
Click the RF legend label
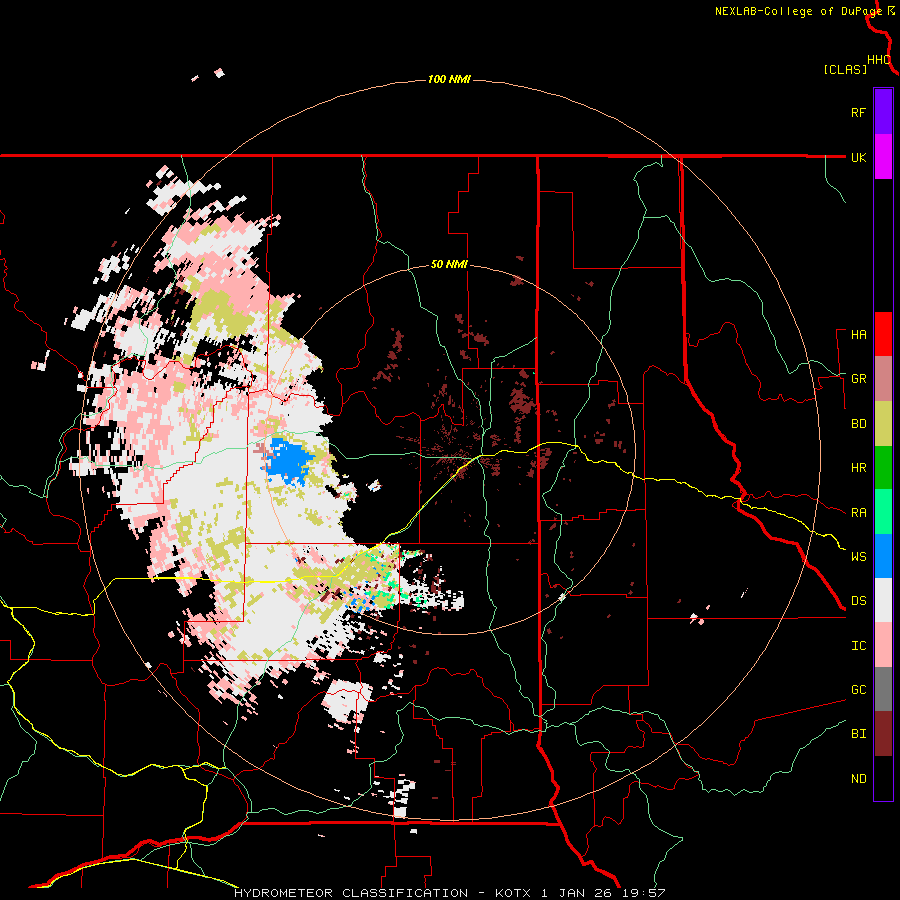(x=859, y=113)
